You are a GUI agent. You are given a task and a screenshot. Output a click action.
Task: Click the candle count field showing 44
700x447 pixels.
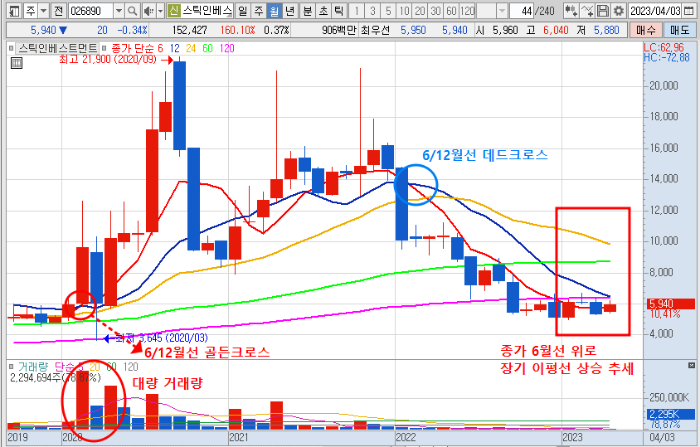522,11
